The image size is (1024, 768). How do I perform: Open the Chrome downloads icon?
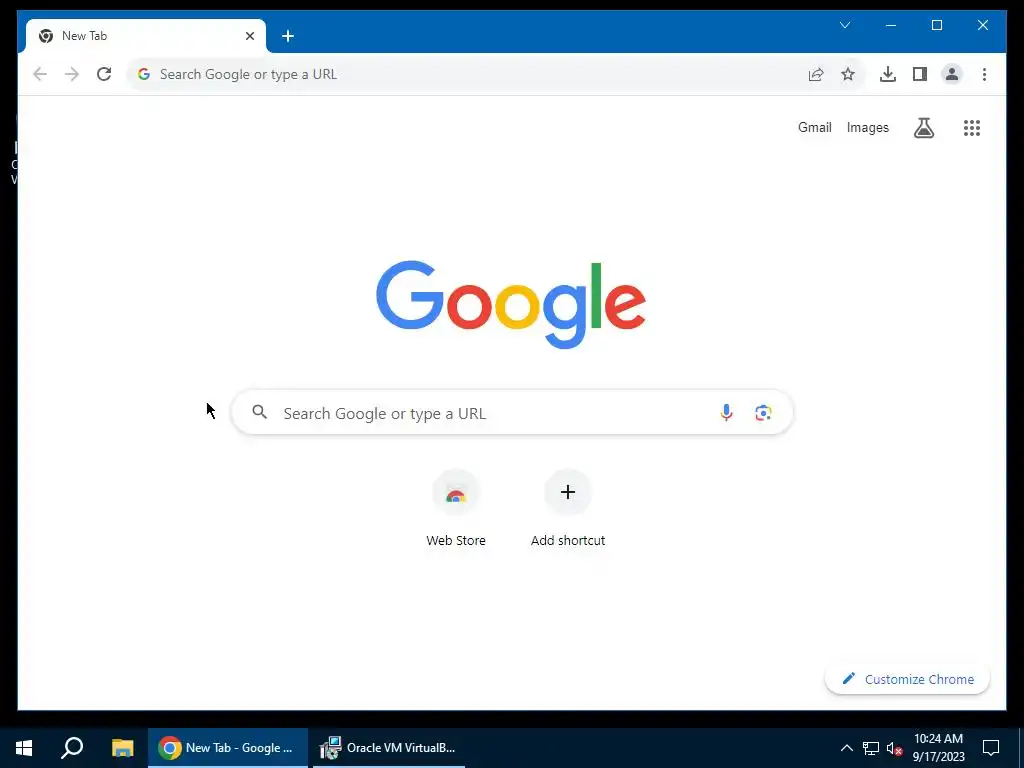coord(888,74)
